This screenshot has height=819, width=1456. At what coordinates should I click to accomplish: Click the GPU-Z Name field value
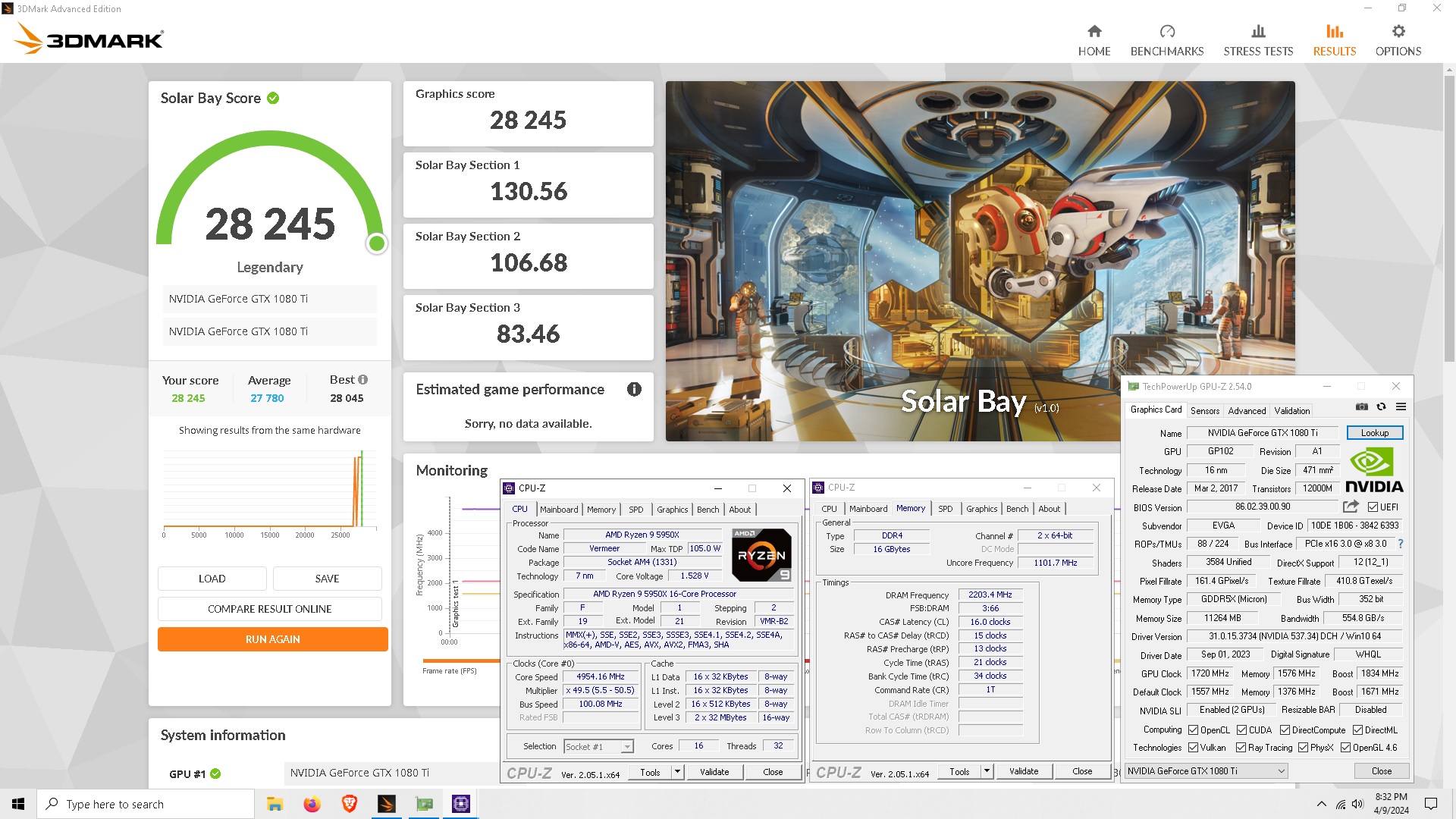pyautogui.click(x=1263, y=433)
